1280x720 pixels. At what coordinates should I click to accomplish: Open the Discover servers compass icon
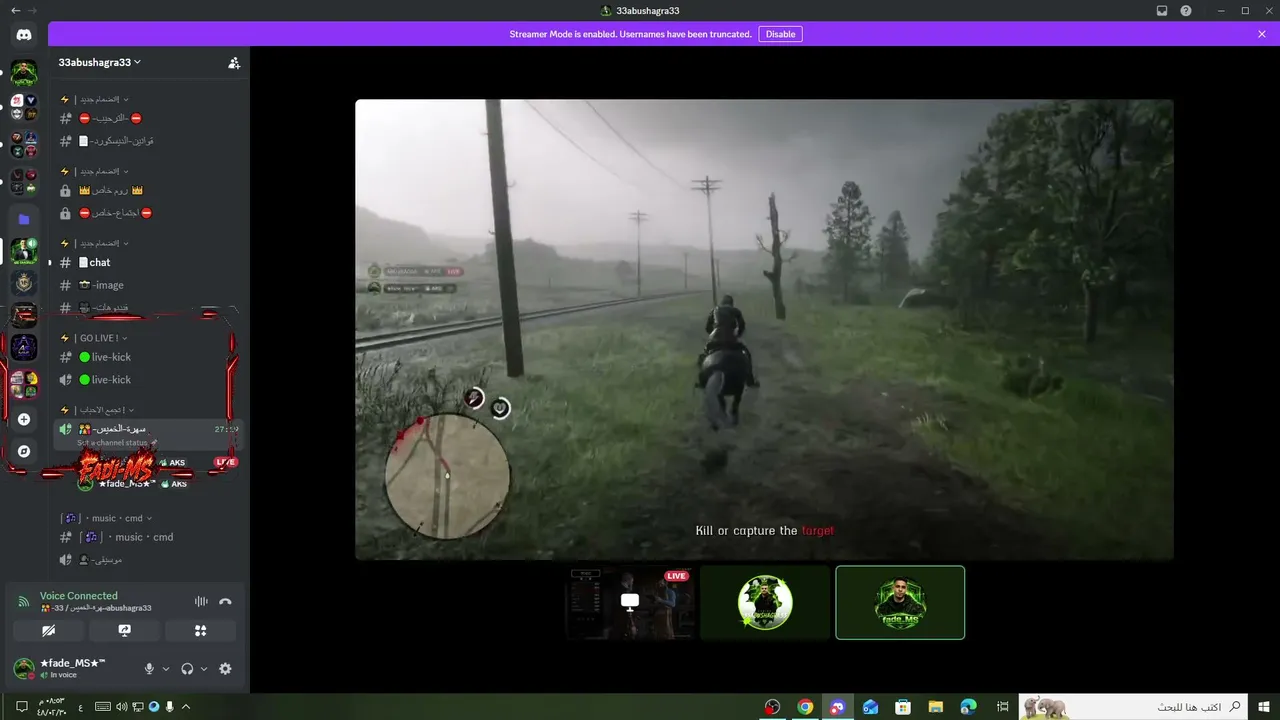(x=24, y=451)
